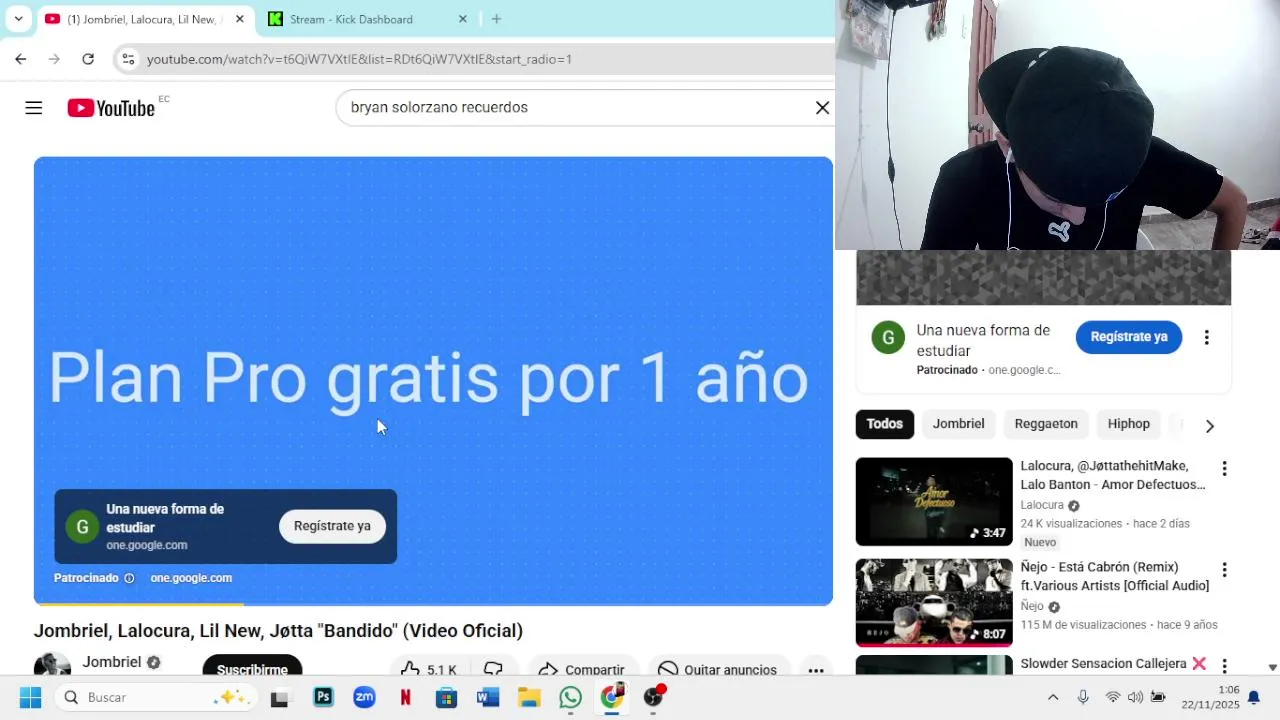Click the browser back arrow
This screenshot has width=1280, height=720.
pos(21,59)
